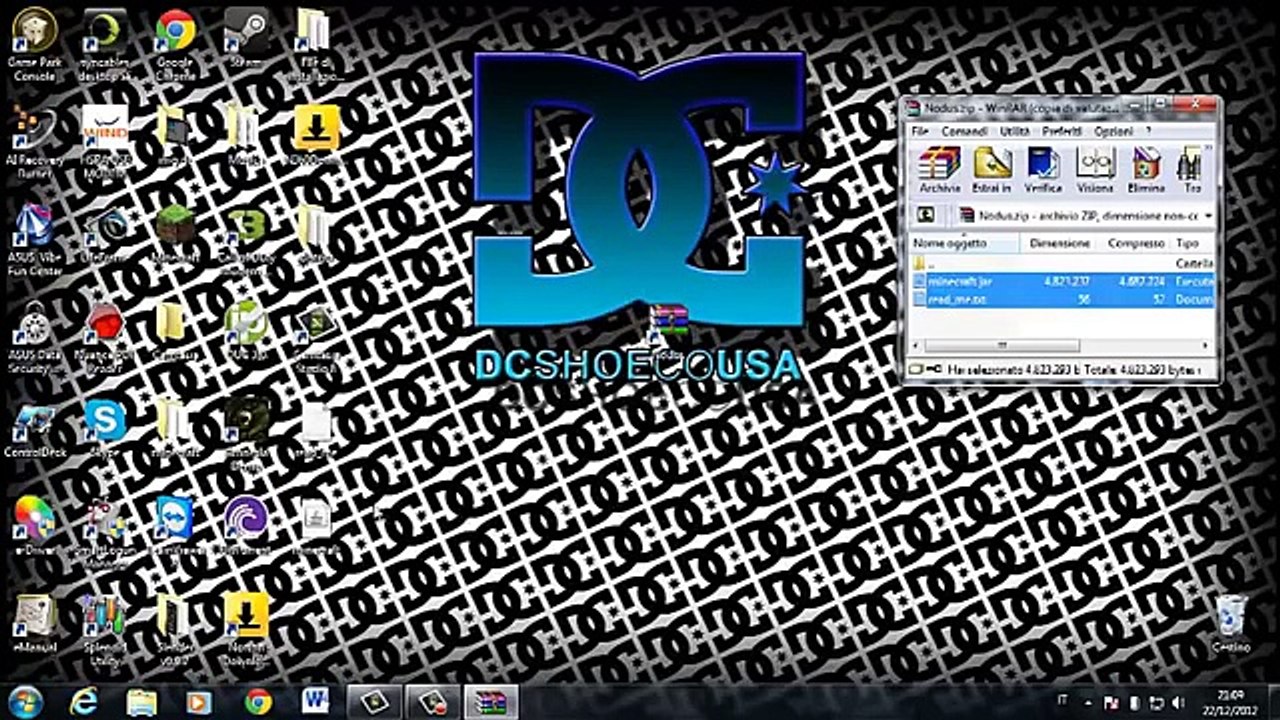
Task: Open Windows Media Player from taskbar
Action: point(200,702)
